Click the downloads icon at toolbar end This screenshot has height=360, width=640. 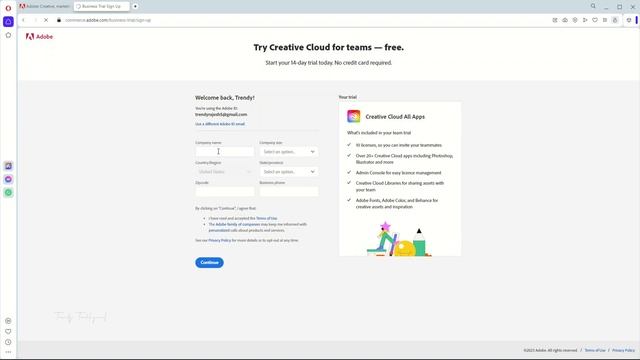click(x=629, y=20)
